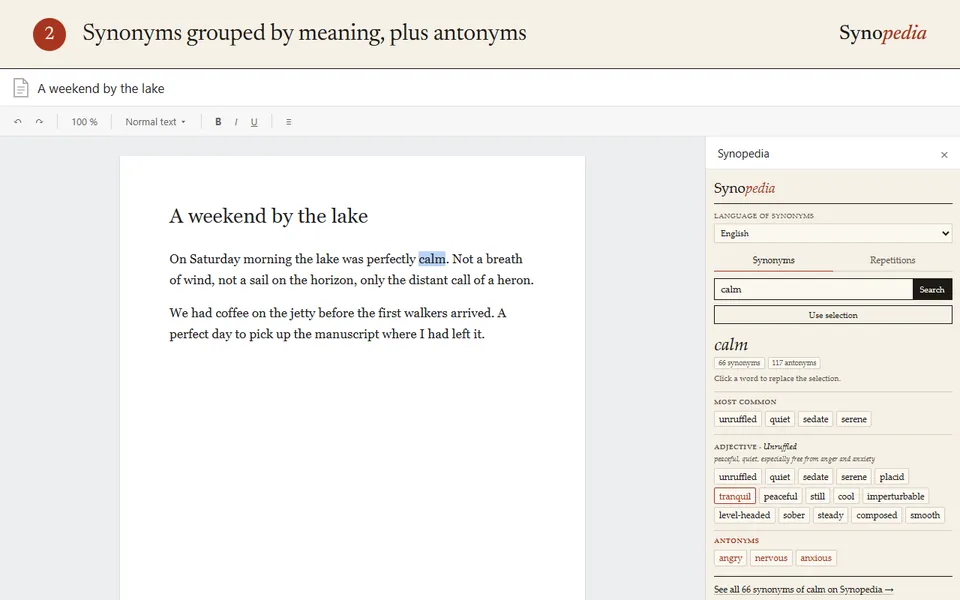Click the Use selection button
The image size is (960, 600).
(x=833, y=315)
